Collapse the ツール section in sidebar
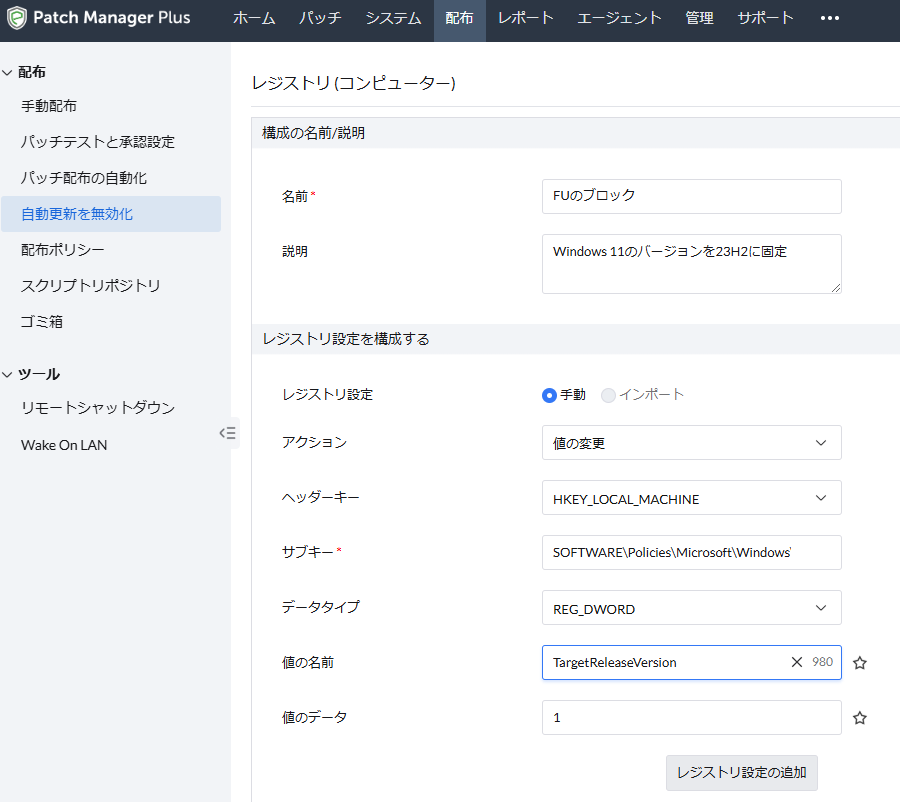Screen dimensions: 900x802 [x=8, y=374]
